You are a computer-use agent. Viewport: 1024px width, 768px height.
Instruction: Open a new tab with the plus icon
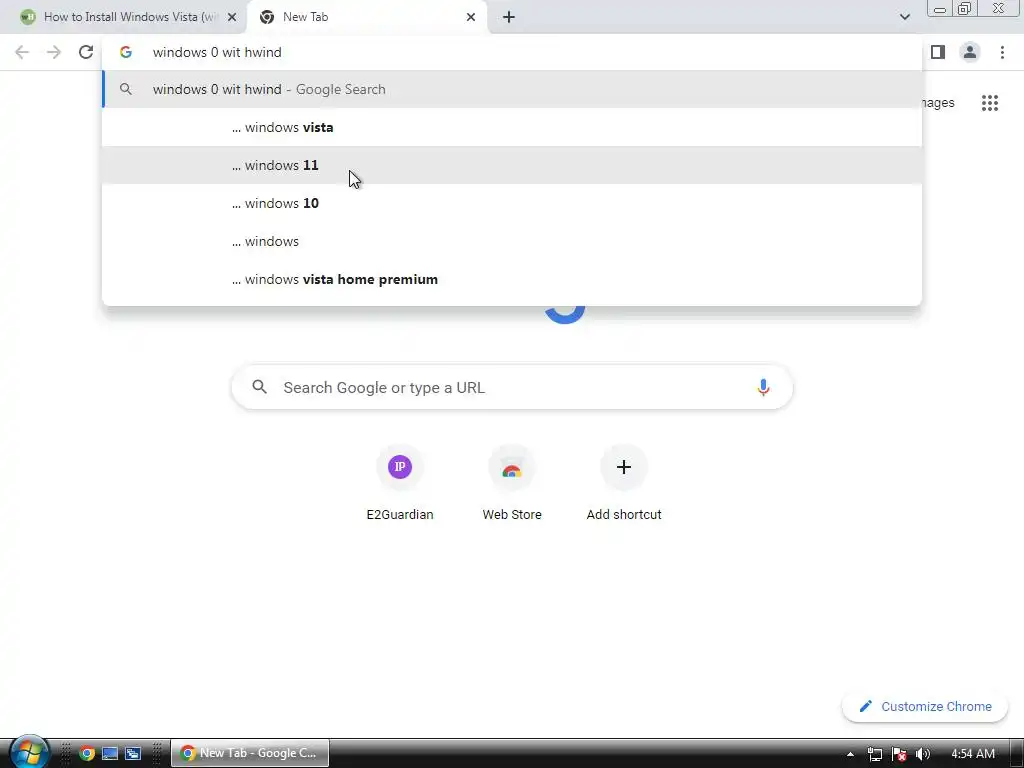(x=509, y=17)
